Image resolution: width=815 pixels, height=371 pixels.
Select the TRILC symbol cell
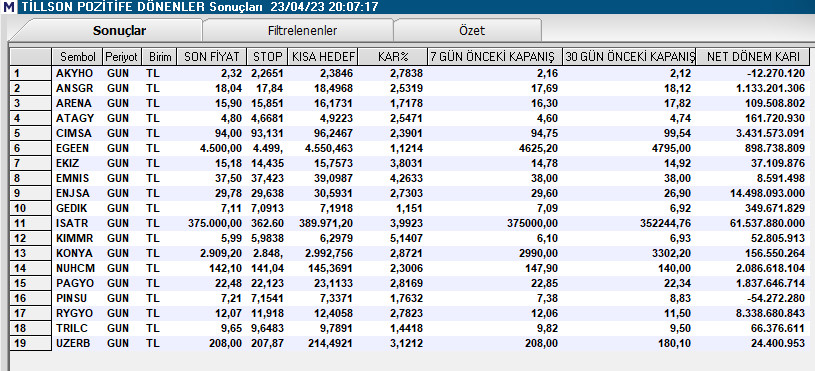click(72, 328)
